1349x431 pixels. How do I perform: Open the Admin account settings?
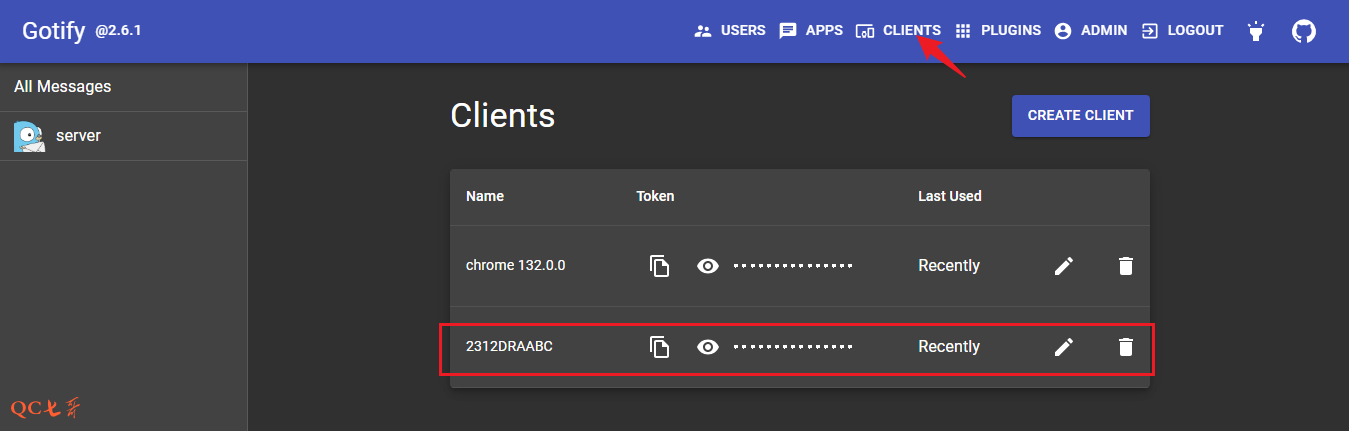tap(1091, 31)
